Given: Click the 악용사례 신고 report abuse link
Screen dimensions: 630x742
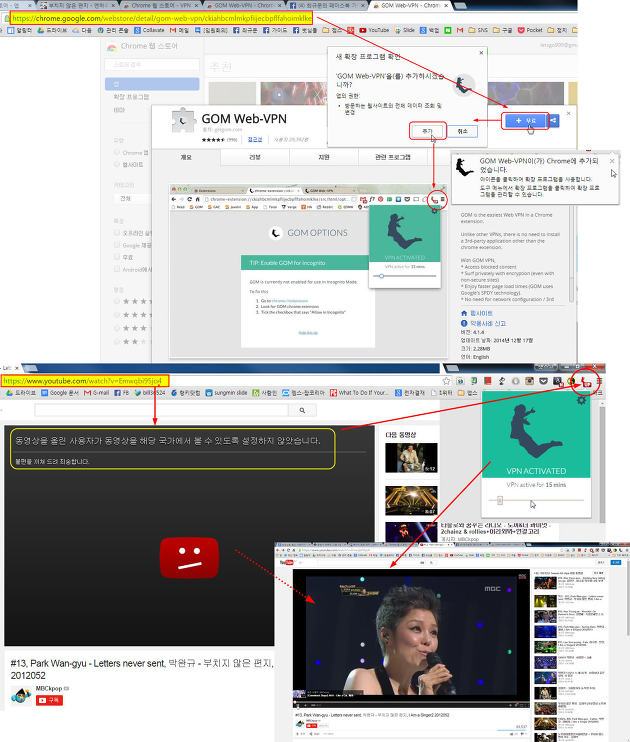Looking at the screenshot, I should (x=488, y=323).
